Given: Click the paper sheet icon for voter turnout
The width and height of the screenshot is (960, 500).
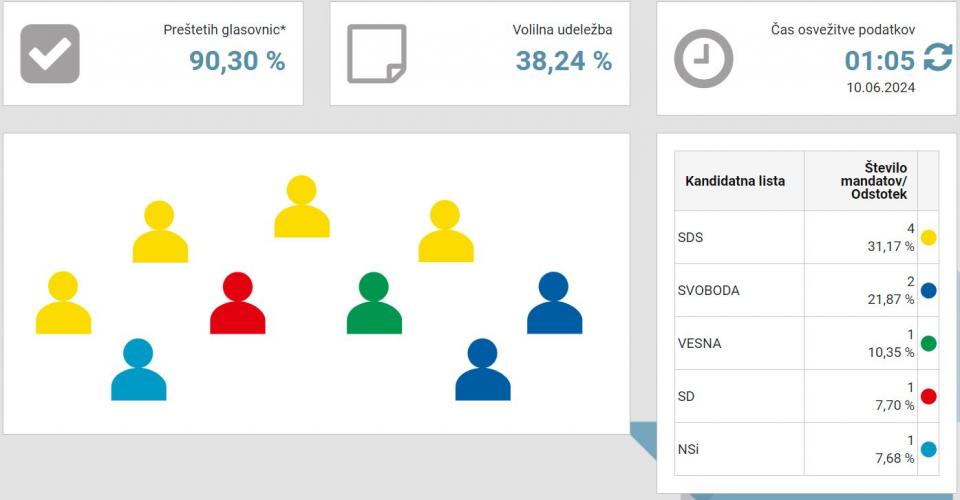Looking at the screenshot, I should coord(376,54).
